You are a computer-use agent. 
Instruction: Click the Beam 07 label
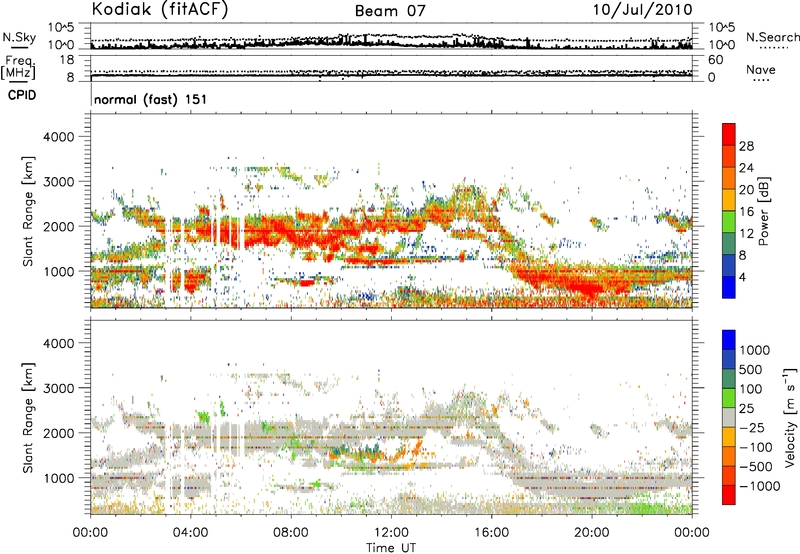pos(390,10)
